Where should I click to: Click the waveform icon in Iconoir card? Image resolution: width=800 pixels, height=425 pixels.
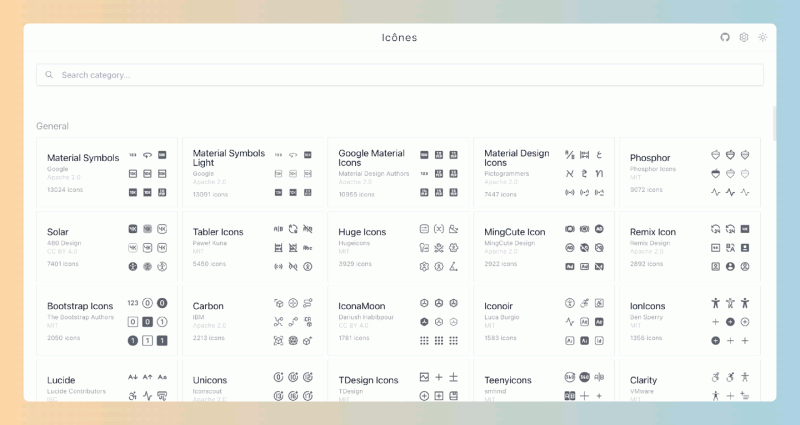(570, 322)
